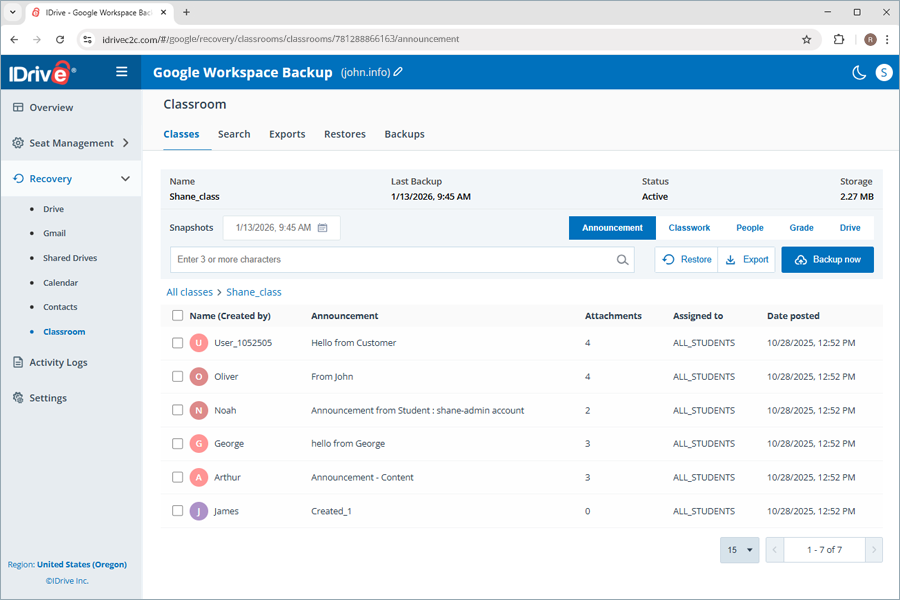Open the navigation hamburger menu

point(122,71)
